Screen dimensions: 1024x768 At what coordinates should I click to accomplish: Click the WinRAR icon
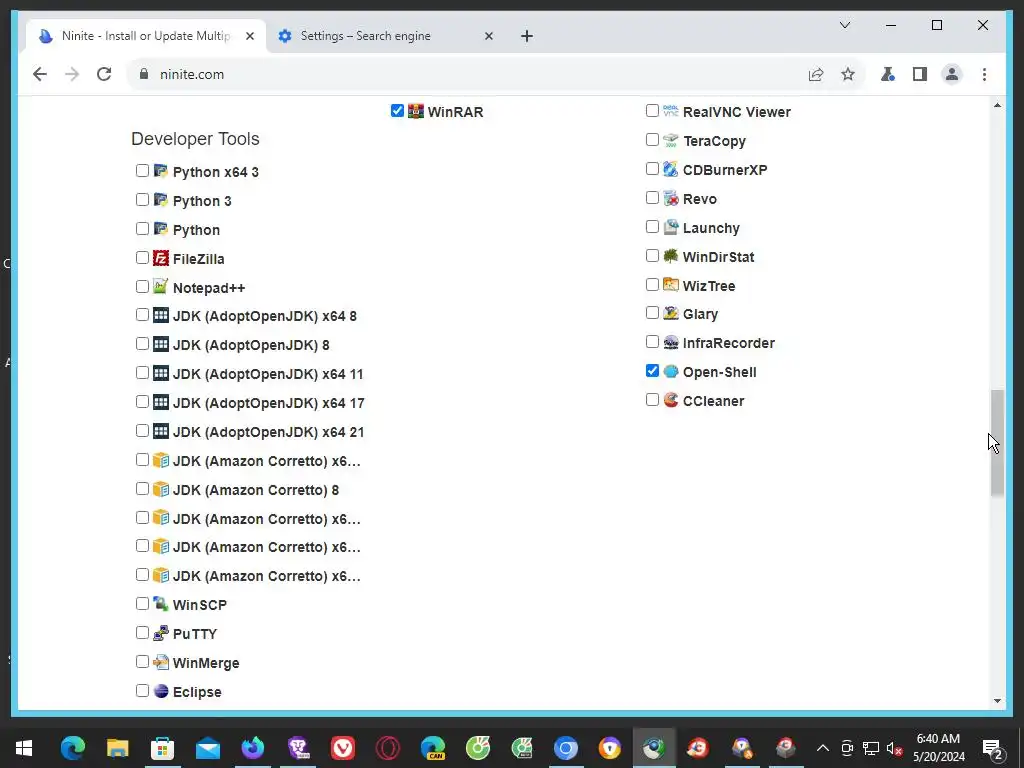[x=416, y=111]
